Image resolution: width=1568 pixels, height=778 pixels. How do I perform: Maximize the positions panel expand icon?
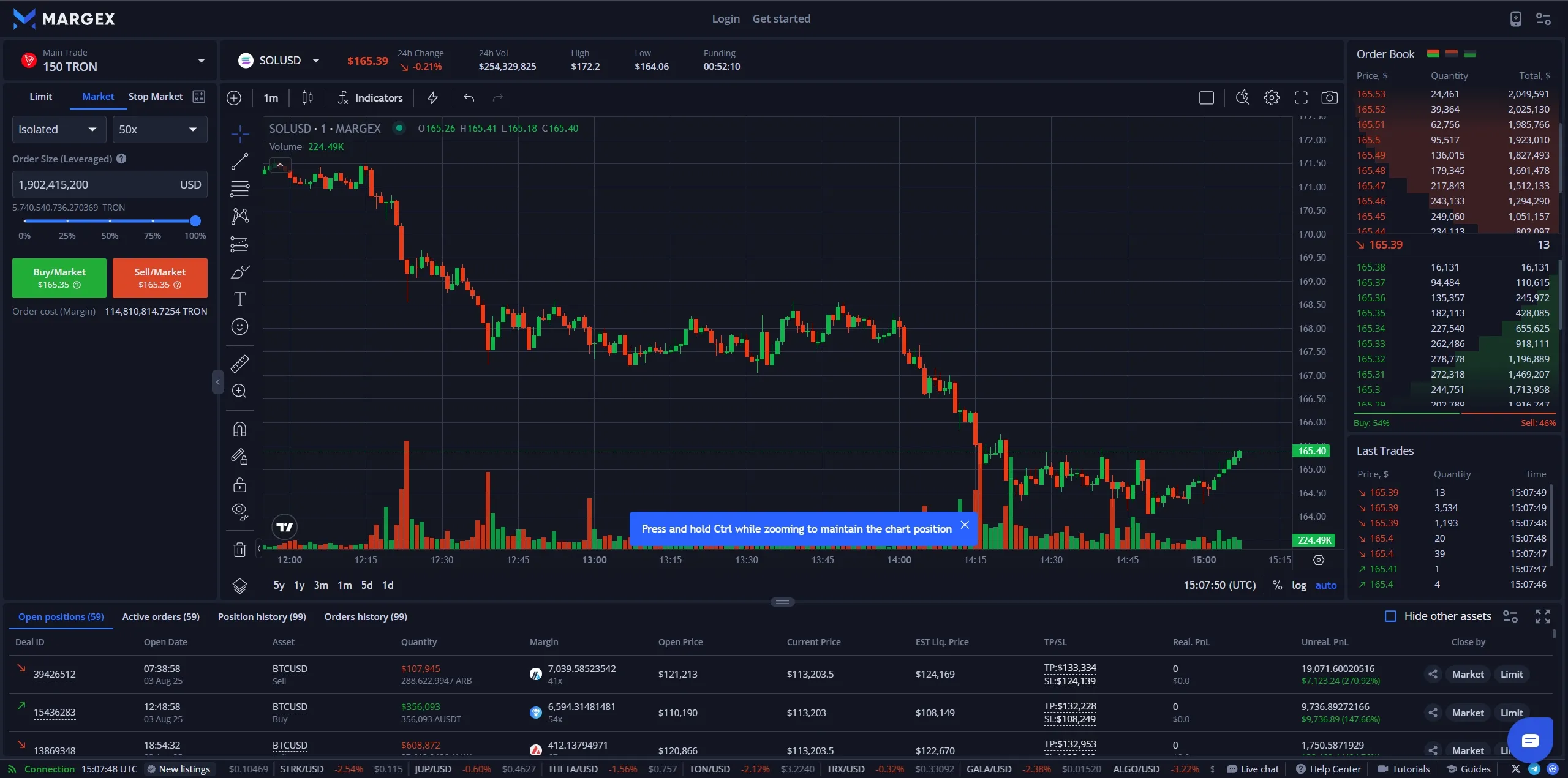pyautogui.click(x=1543, y=616)
